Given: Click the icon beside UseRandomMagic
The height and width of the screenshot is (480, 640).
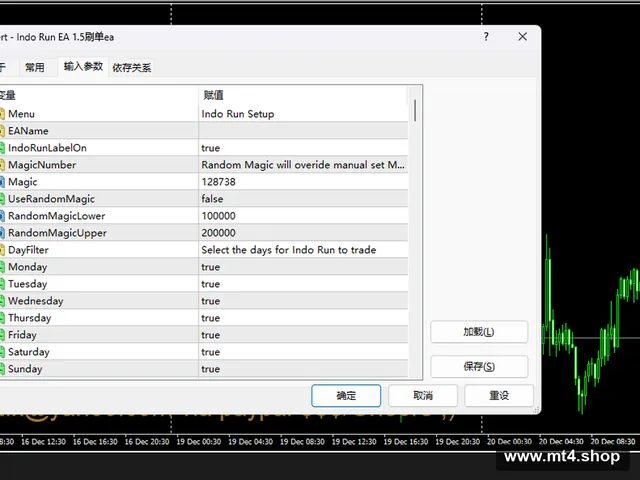Looking at the screenshot, I should pos(2,199).
